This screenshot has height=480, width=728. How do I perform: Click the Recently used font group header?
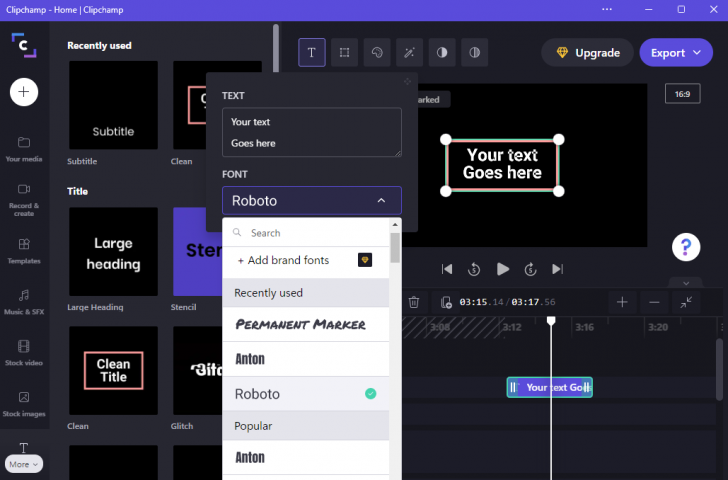[x=306, y=293]
